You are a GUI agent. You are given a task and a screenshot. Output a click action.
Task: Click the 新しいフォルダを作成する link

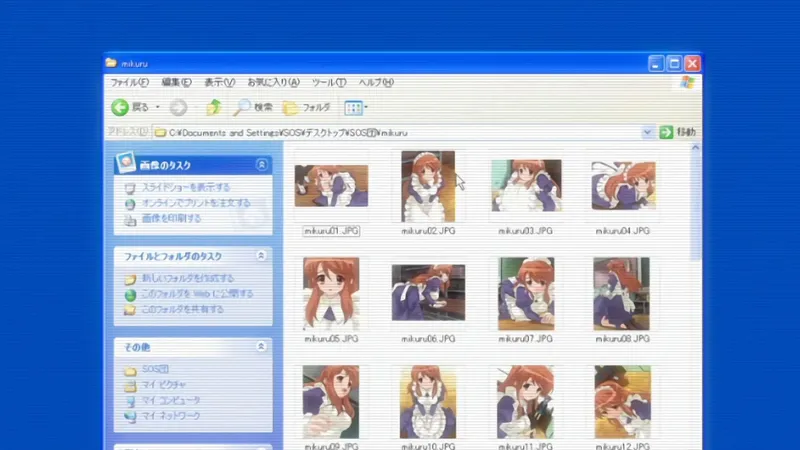[x=188, y=278]
